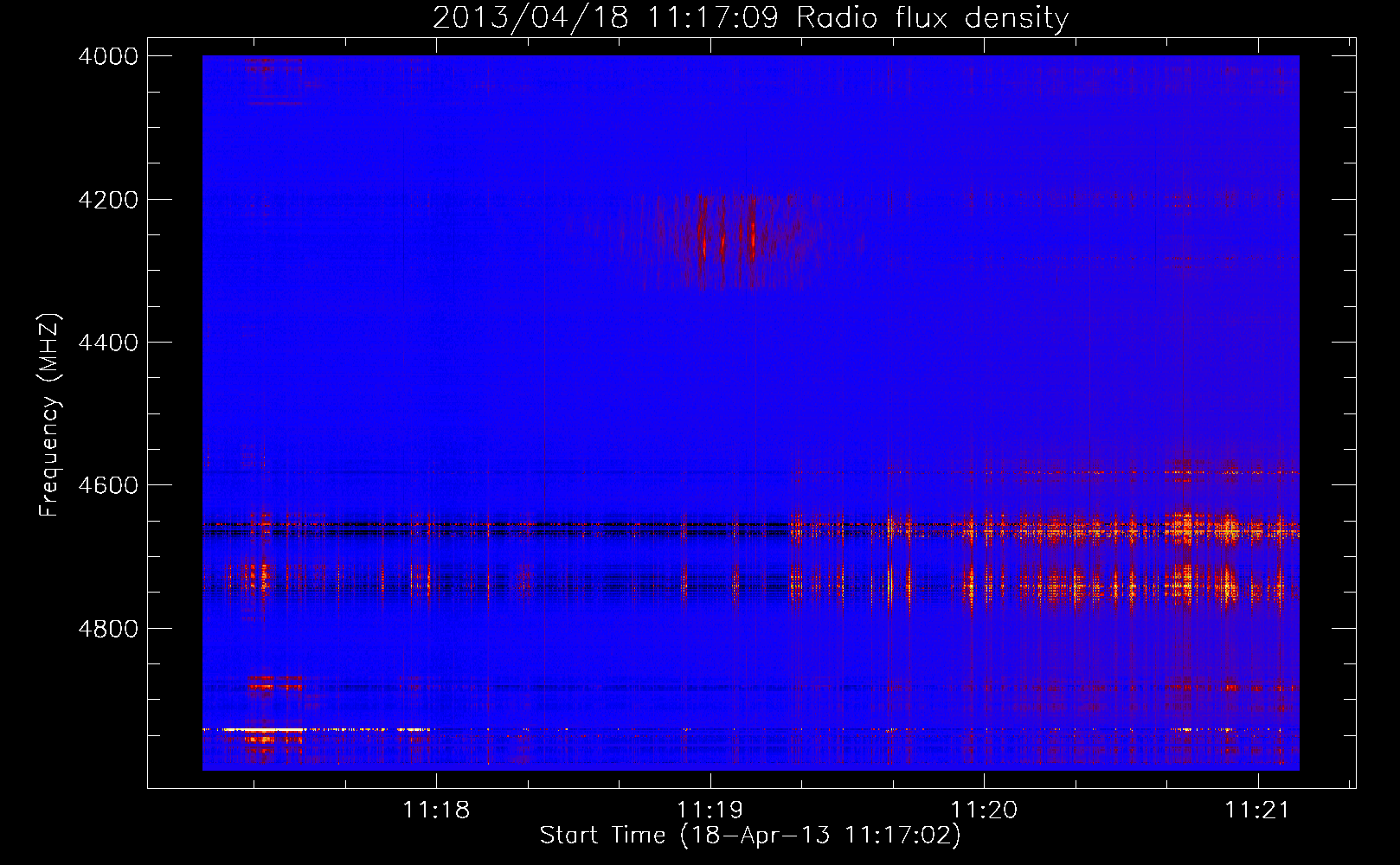Screen dimensions: 1400x865
Task: Click the 11:21 time axis label
Action: [x=1257, y=810]
